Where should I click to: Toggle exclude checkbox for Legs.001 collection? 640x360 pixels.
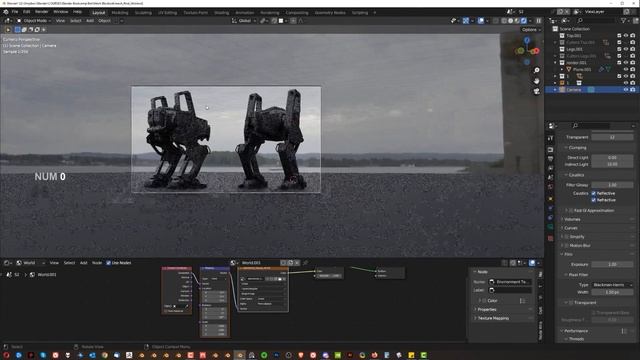[x=619, y=49]
